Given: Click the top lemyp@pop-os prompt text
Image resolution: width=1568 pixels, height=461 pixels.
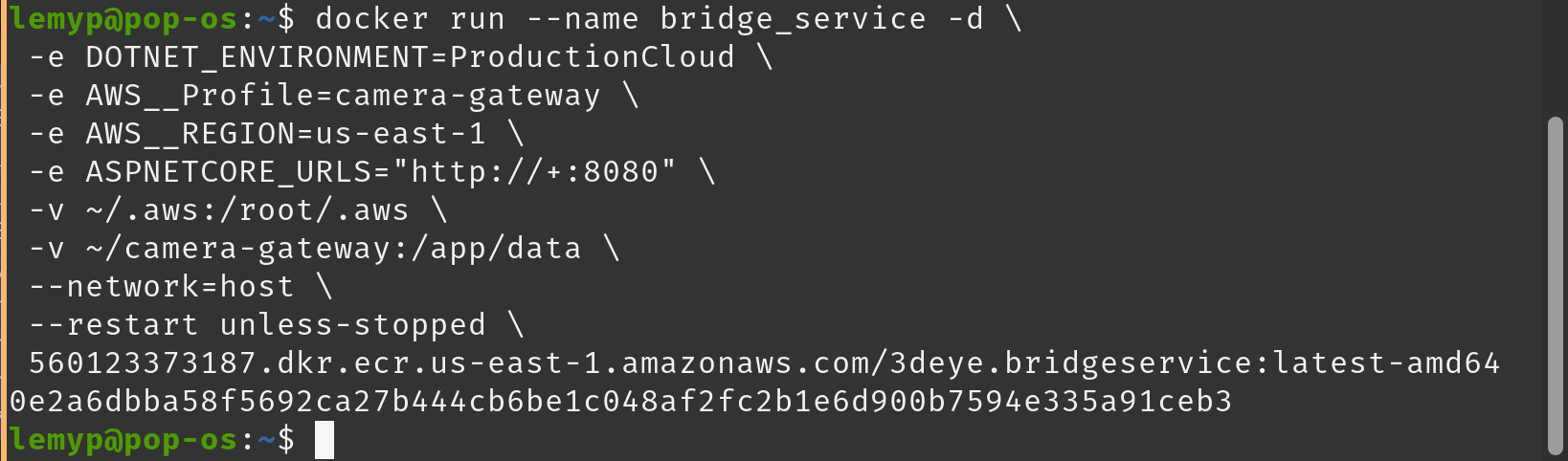Looking at the screenshot, I should [123, 19].
